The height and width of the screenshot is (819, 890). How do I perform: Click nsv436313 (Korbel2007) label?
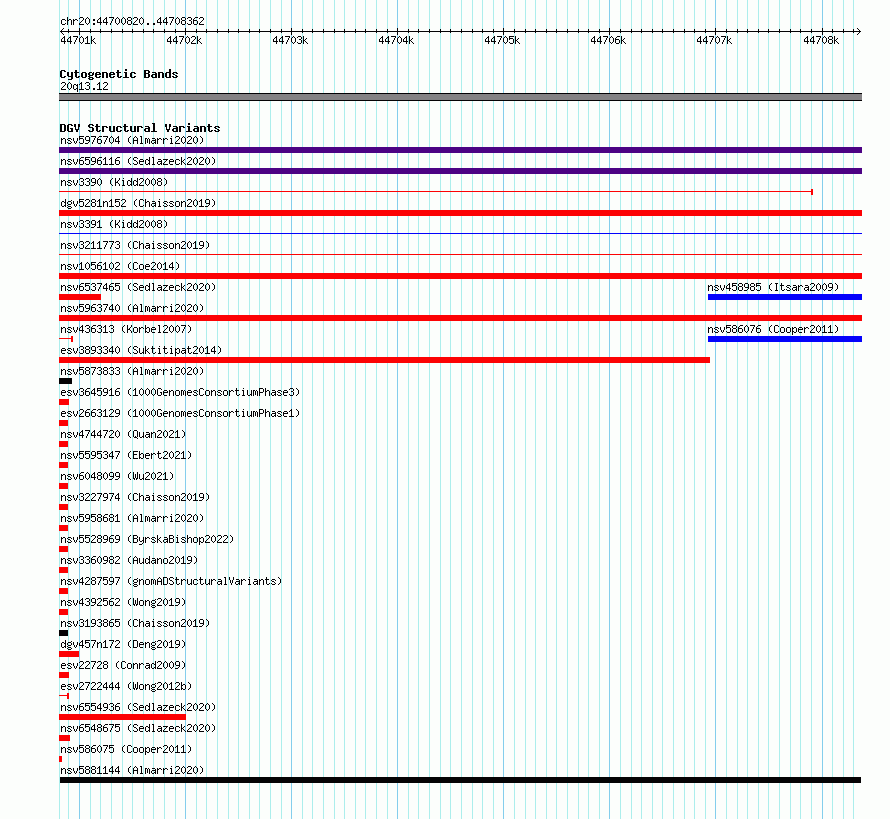126,329
